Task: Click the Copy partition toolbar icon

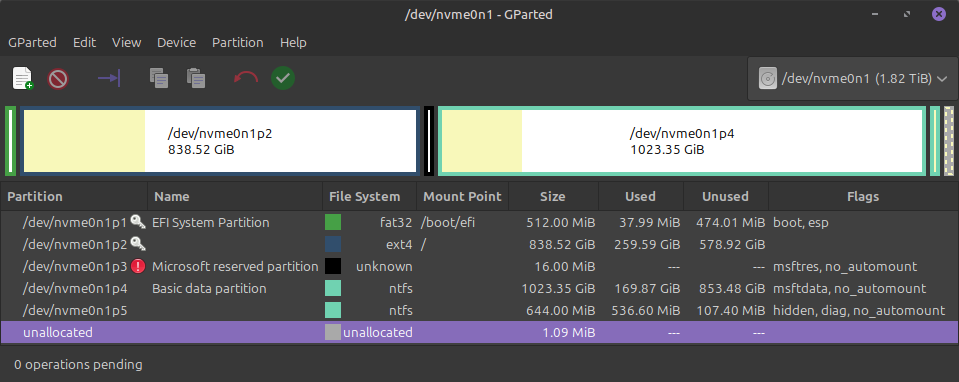Action: coord(159,78)
